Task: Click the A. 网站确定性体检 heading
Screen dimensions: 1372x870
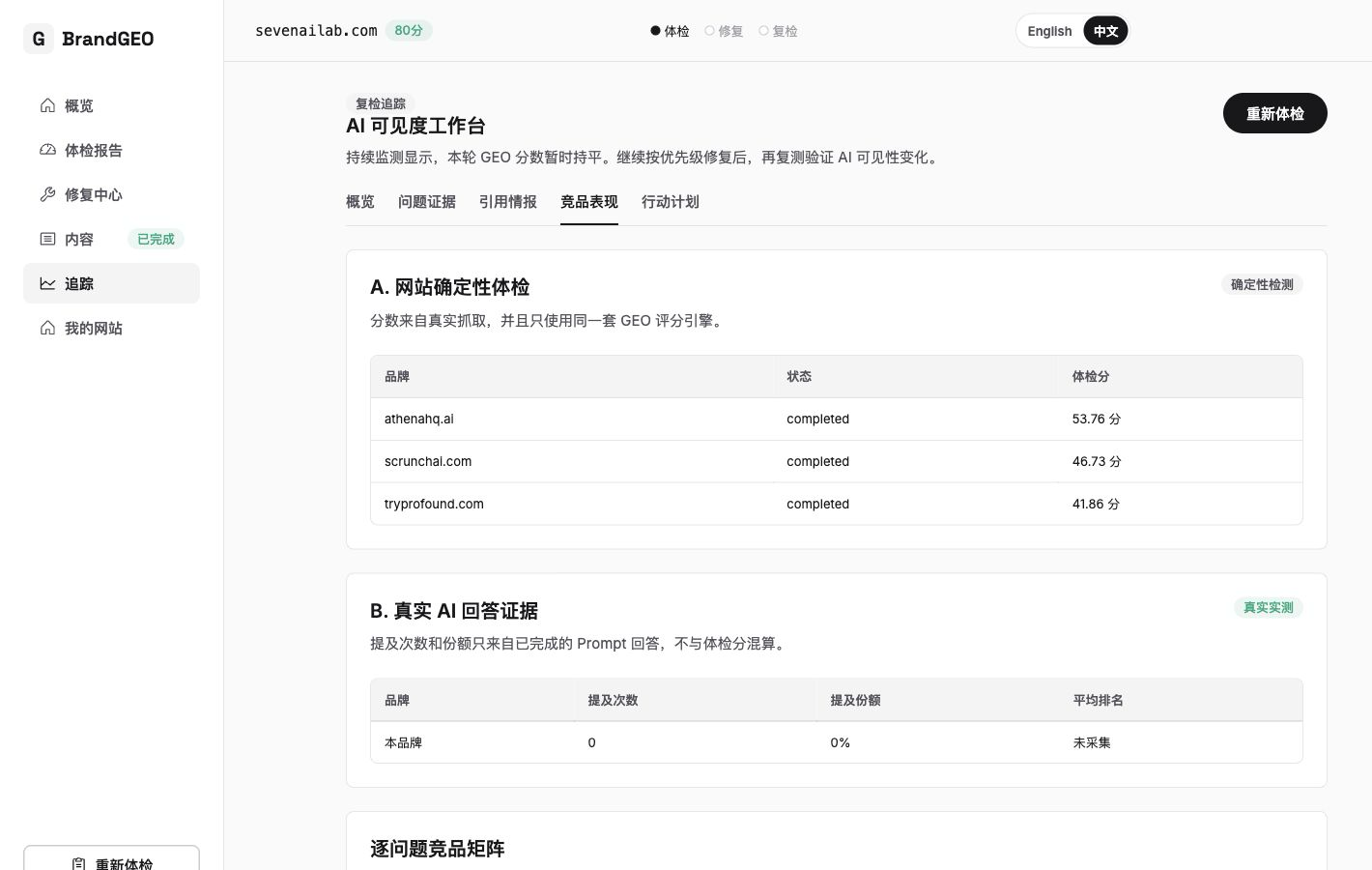Action: (x=449, y=287)
